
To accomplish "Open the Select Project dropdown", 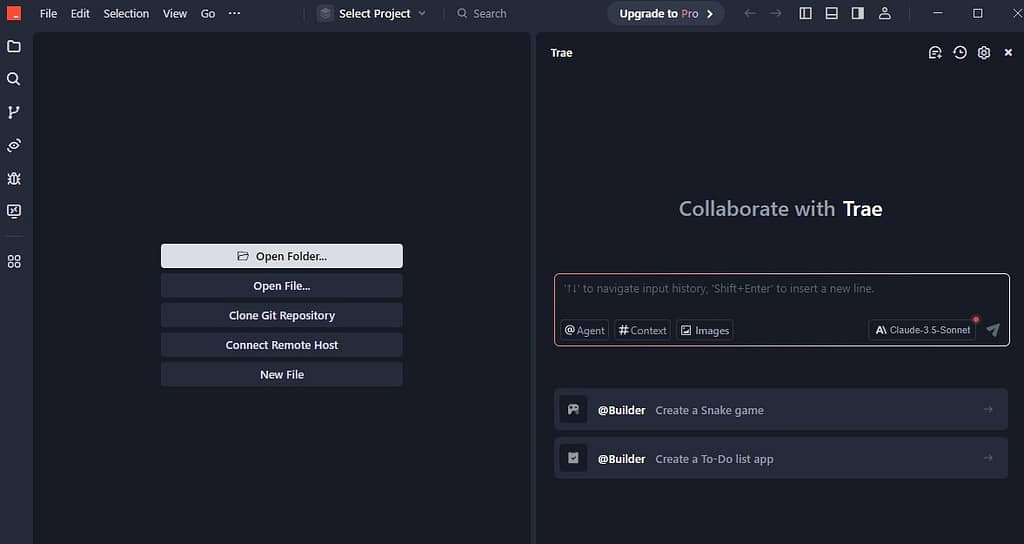I will (x=372, y=13).
